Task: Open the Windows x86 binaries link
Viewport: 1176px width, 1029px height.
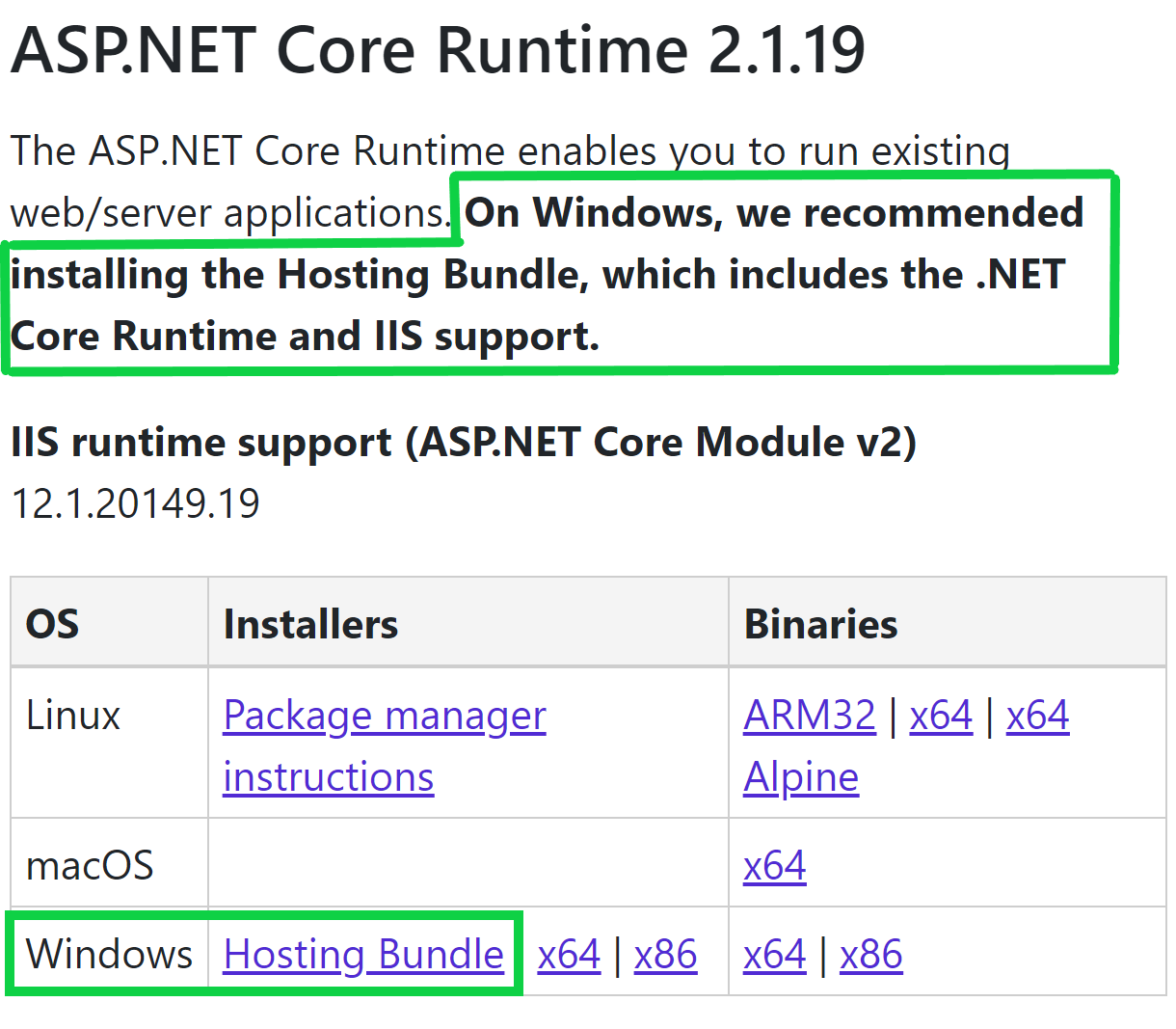Action: point(870,954)
